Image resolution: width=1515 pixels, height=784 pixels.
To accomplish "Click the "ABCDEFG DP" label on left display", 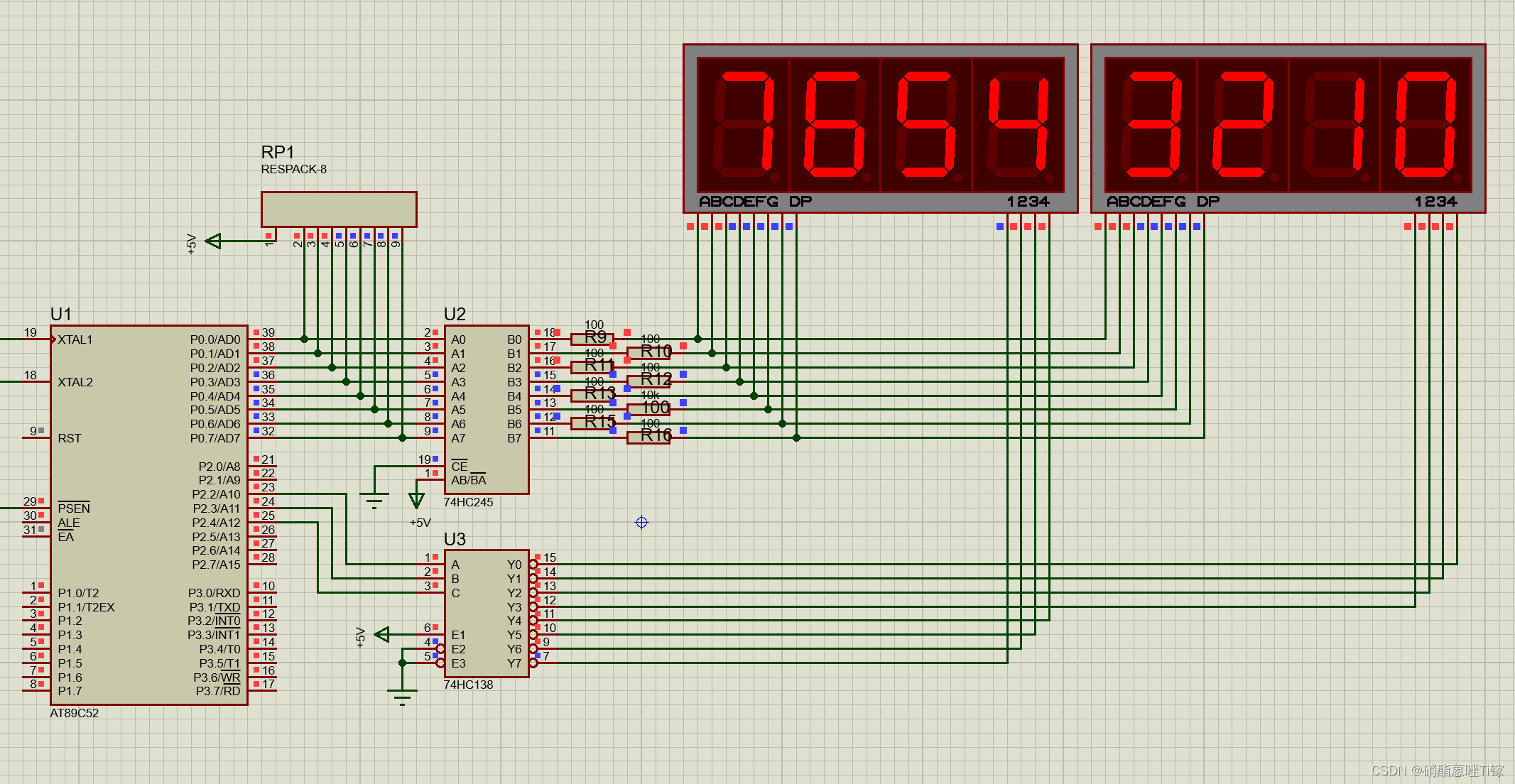I will click(x=755, y=202).
